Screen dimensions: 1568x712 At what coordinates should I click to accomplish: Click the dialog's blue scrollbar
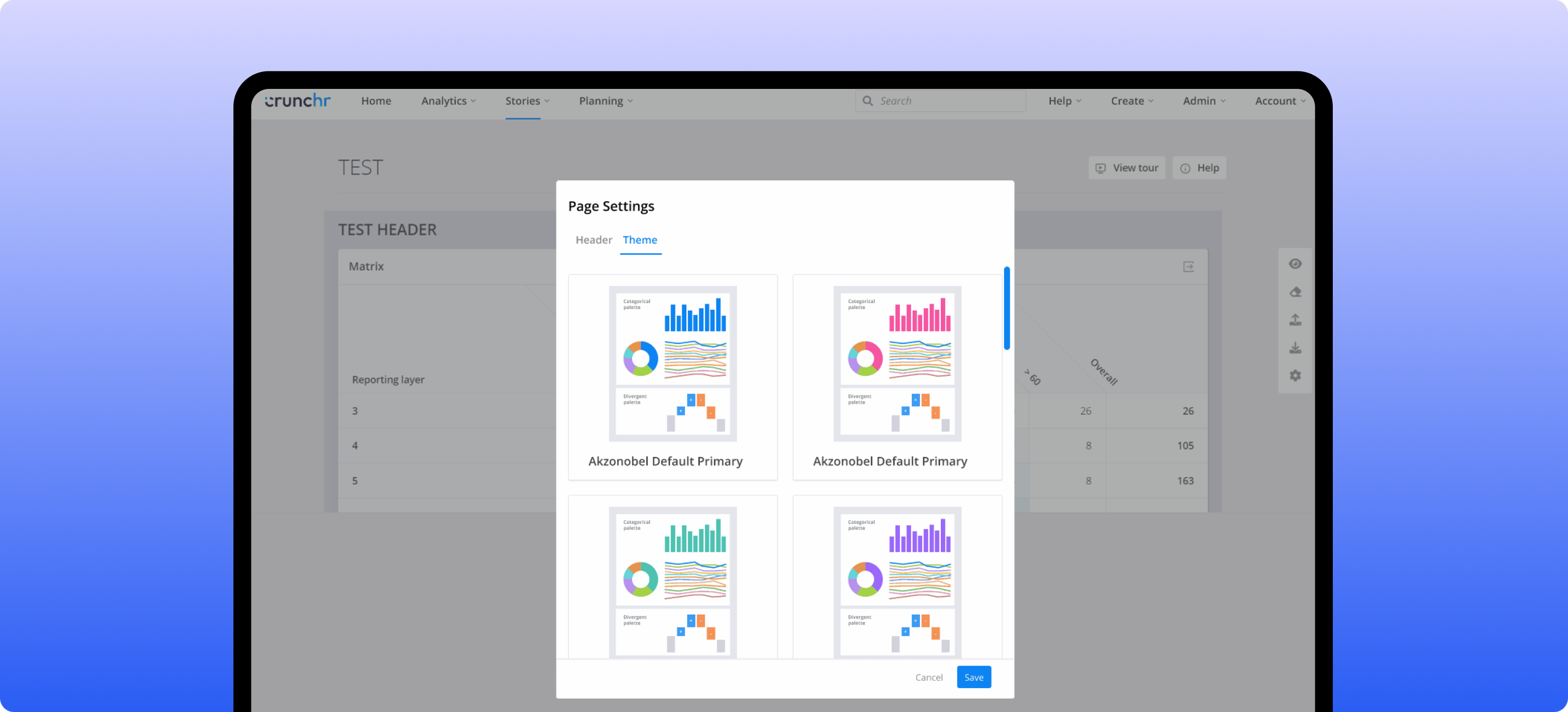[1006, 308]
